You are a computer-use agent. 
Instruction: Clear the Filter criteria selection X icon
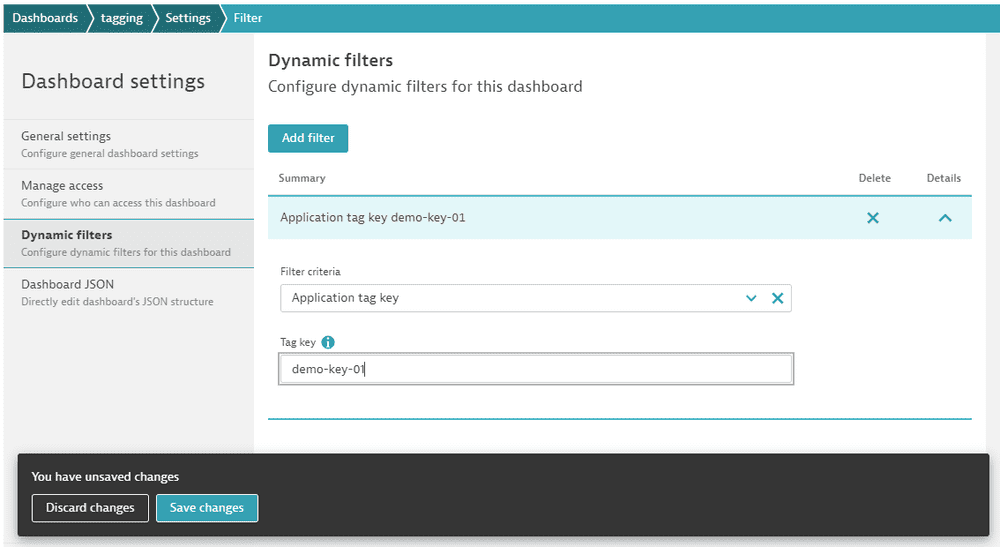pyautogui.click(x=777, y=298)
